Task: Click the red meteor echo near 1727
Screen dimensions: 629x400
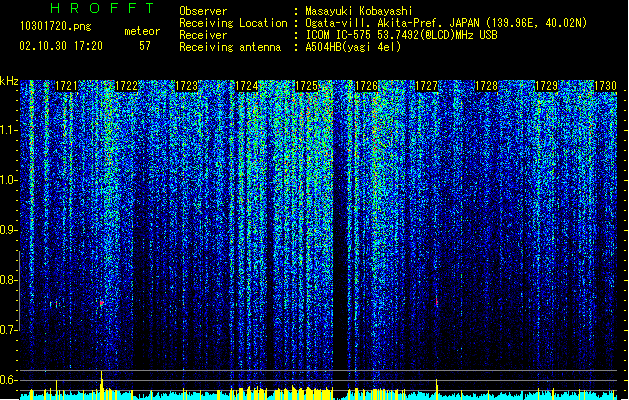Action: [436, 302]
